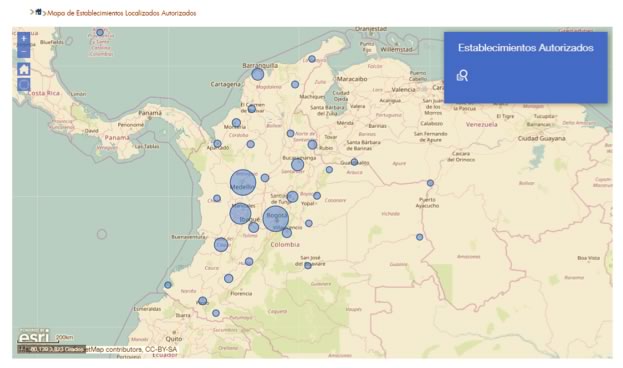Click the Establecimientos Autorizados panel title
Image resolution: width=623 pixels, height=368 pixels.
tap(525, 48)
